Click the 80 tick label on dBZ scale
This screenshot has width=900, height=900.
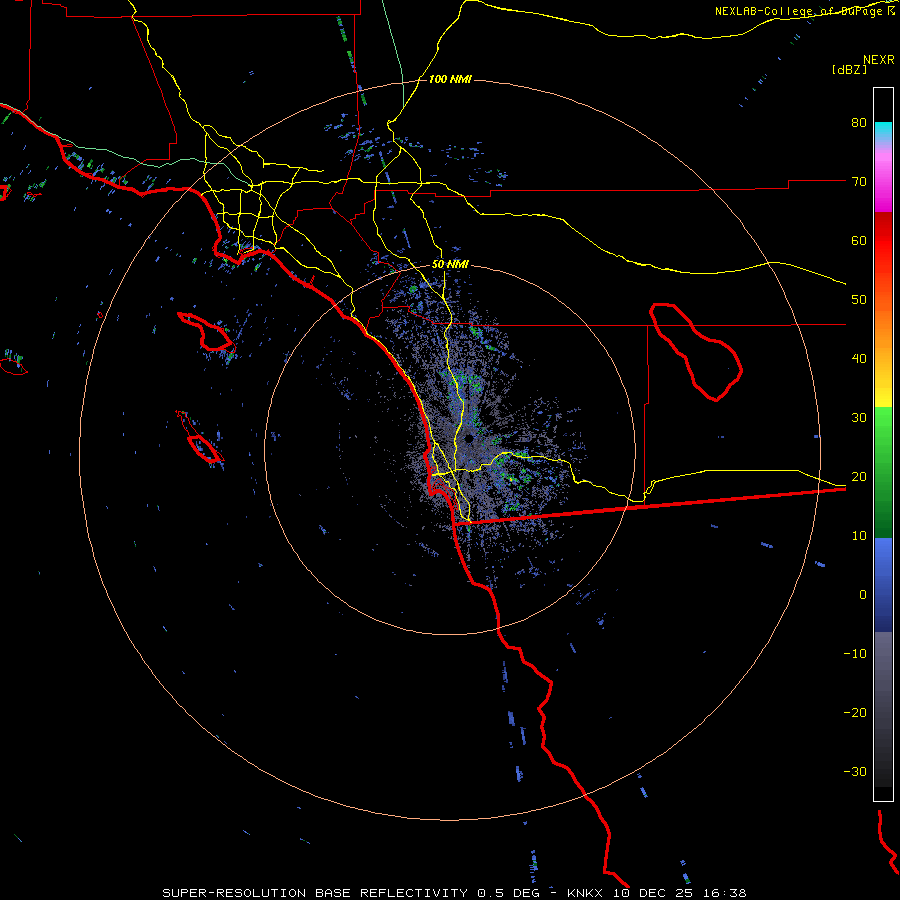coord(859,122)
